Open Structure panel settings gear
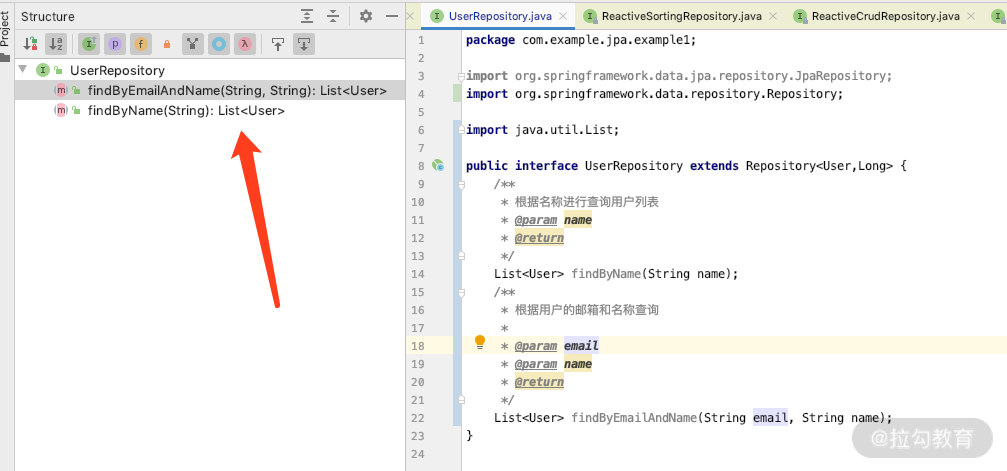 point(366,16)
